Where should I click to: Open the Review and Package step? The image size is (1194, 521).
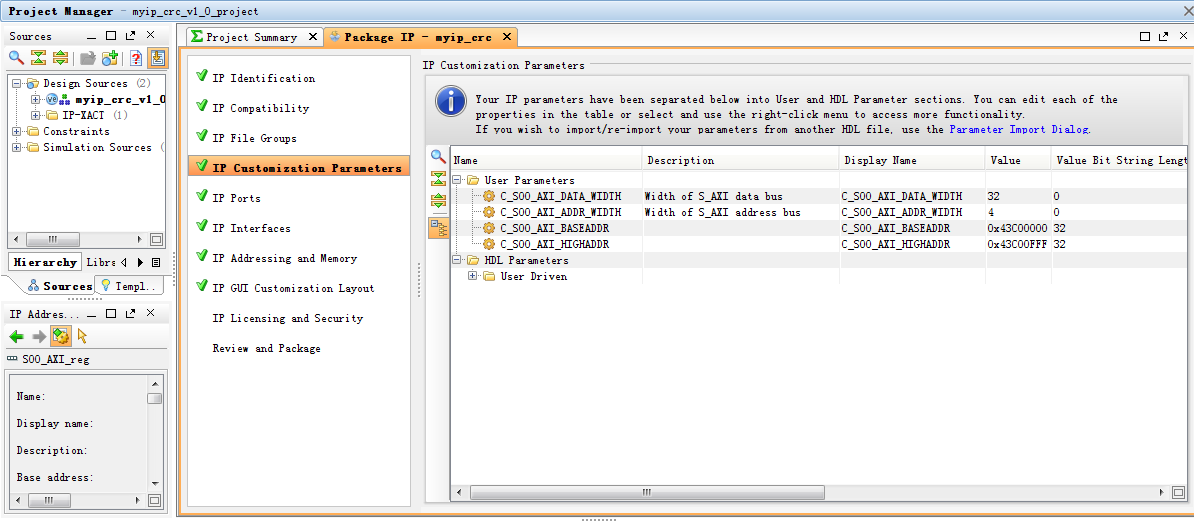tap(267, 349)
